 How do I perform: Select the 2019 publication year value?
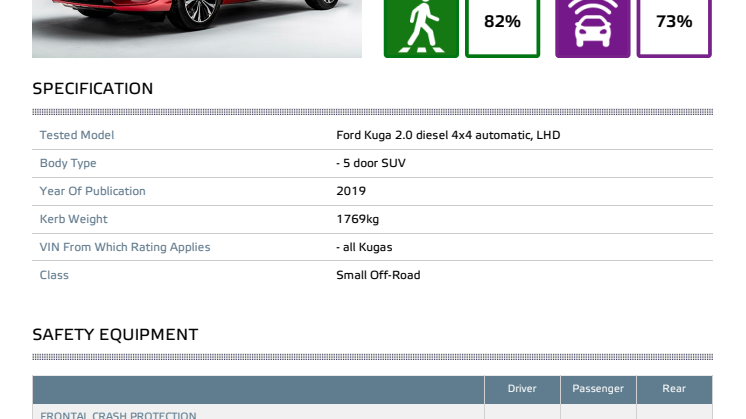point(351,191)
